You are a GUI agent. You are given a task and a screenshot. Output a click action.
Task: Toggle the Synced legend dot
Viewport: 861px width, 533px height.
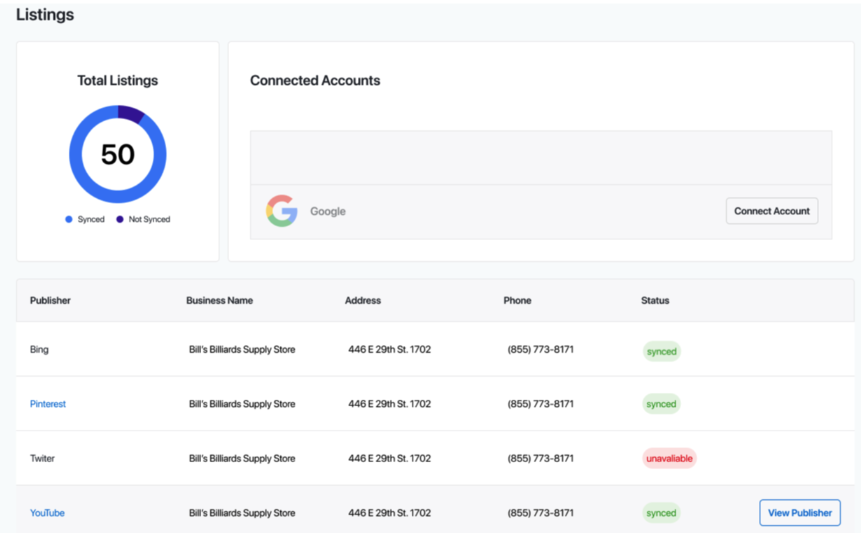[69, 219]
